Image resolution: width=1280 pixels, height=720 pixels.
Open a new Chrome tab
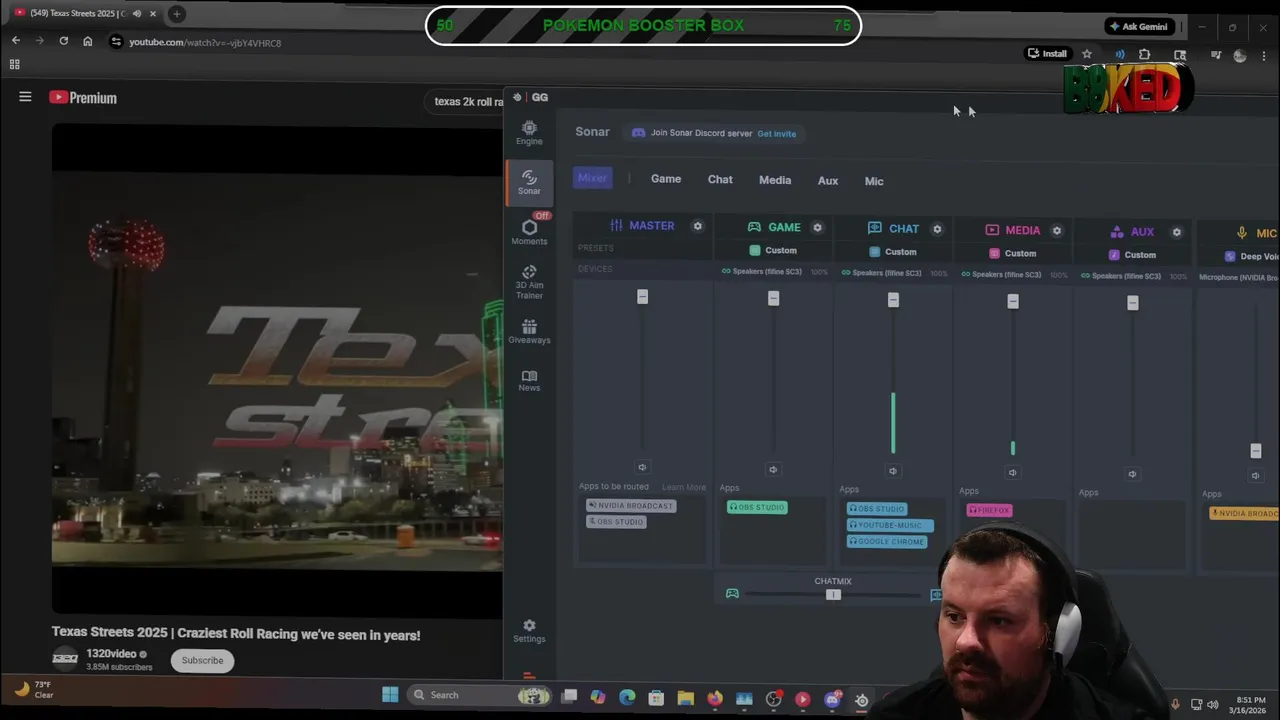pyautogui.click(x=177, y=14)
